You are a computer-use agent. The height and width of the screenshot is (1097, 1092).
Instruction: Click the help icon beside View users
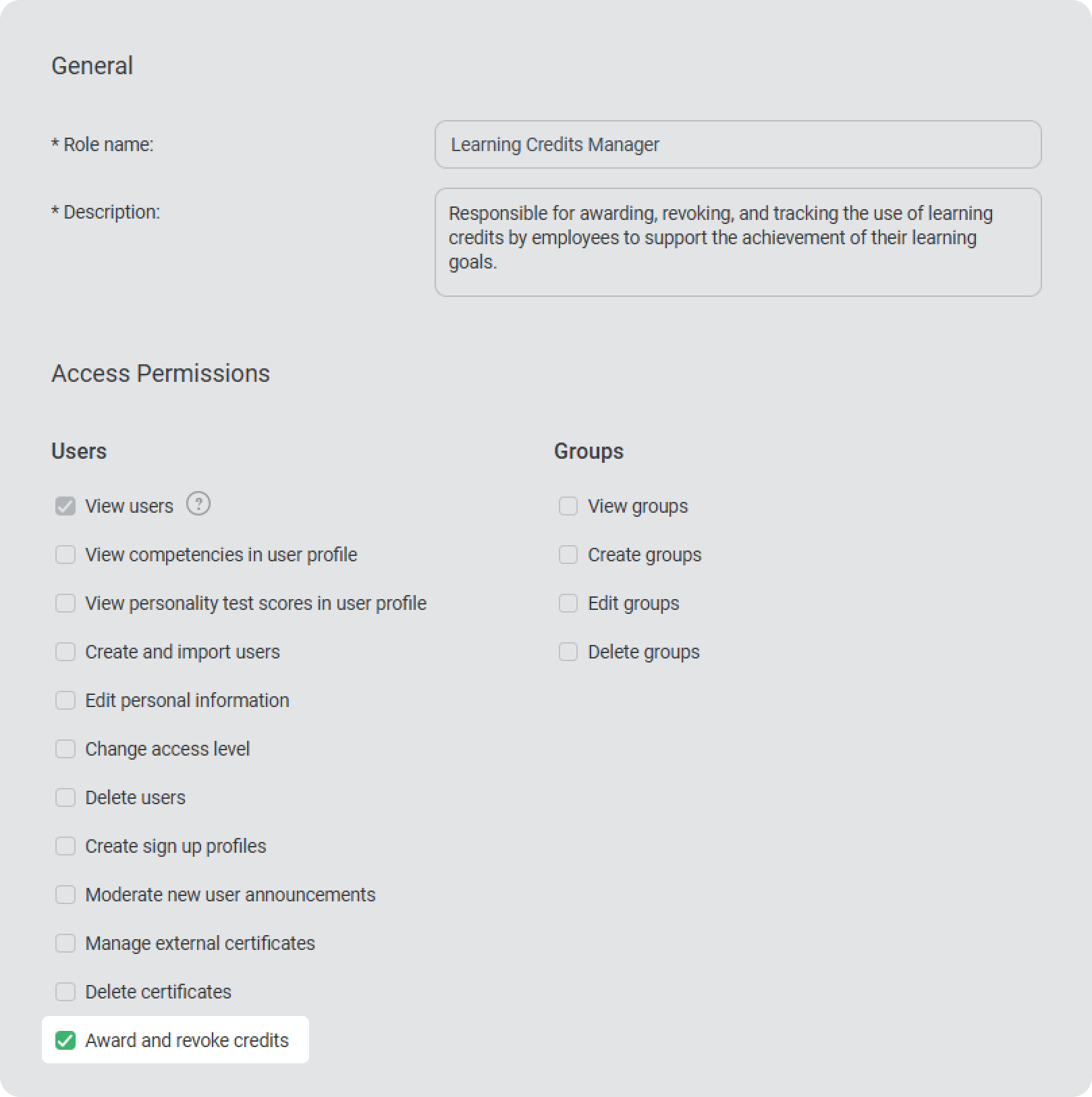coord(198,504)
